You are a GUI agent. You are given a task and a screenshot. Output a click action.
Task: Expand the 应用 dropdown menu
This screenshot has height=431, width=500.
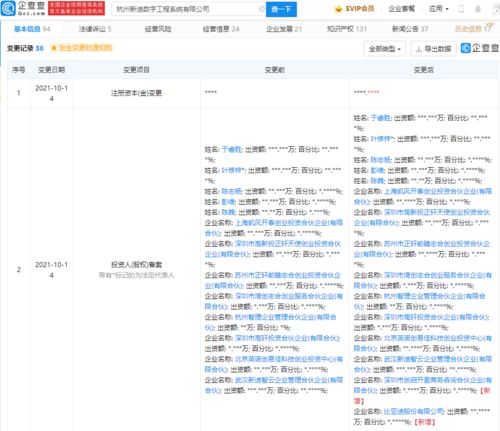point(439,9)
